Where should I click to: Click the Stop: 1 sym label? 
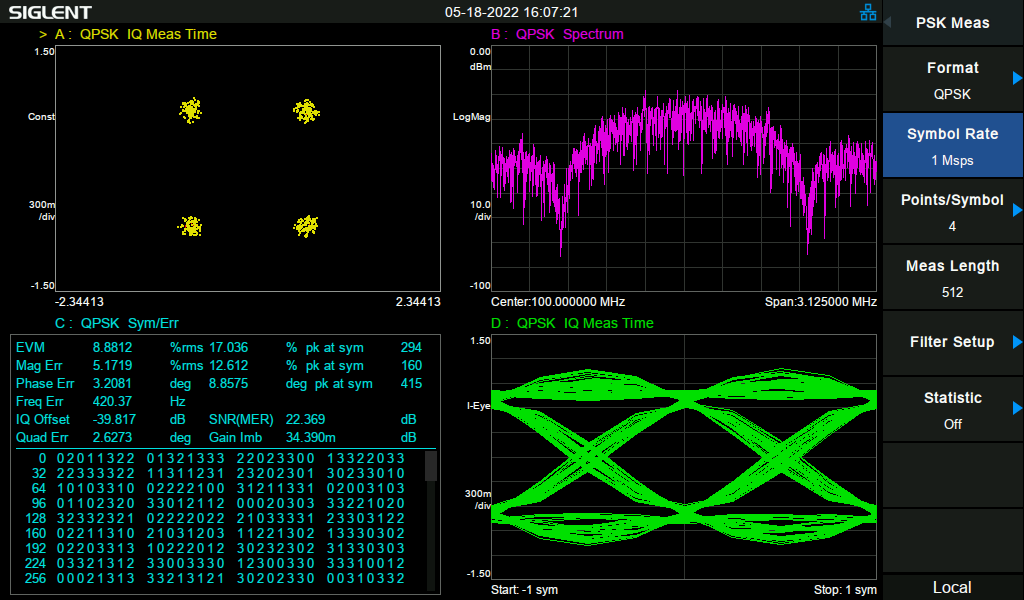845,590
